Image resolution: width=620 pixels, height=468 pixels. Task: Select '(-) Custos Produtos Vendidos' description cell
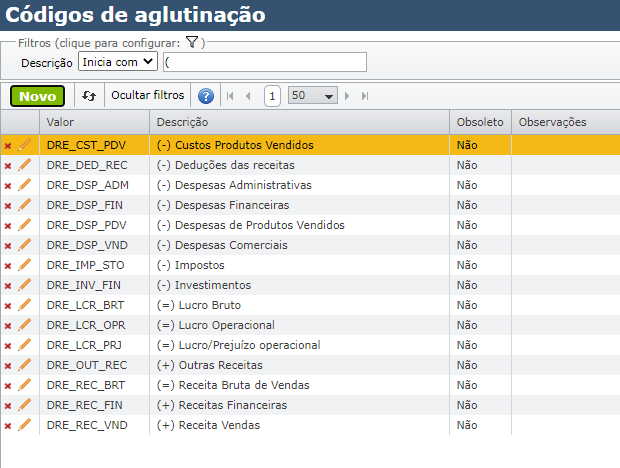pos(300,145)
